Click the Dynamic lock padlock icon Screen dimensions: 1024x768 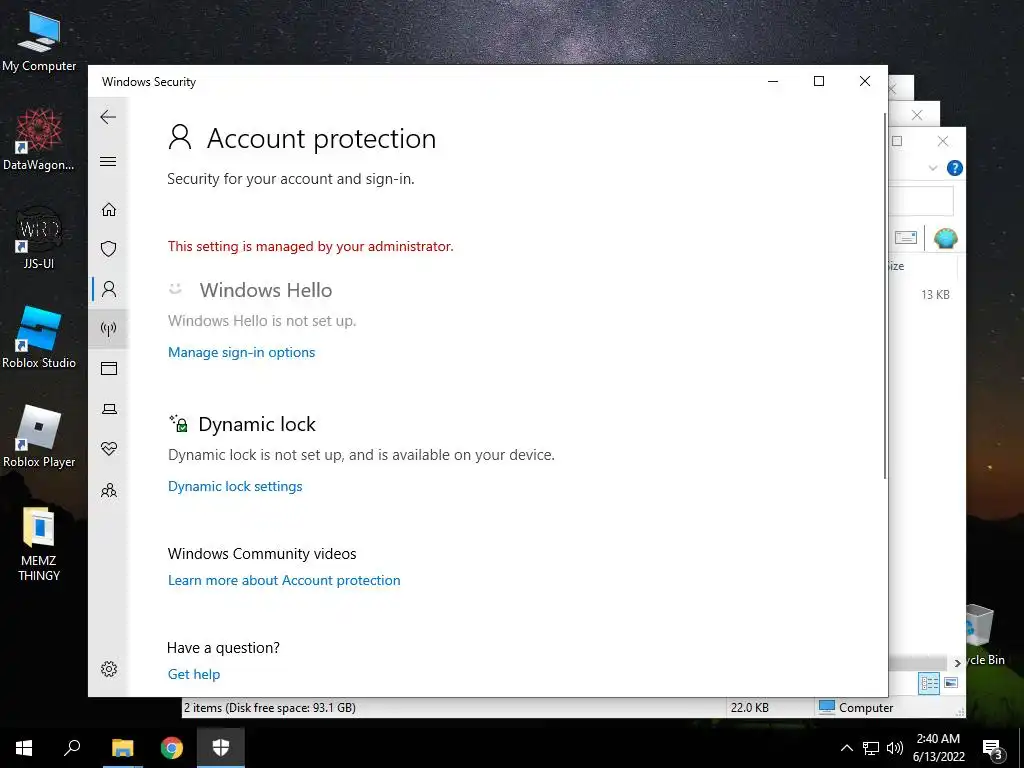tap(178, 423)
